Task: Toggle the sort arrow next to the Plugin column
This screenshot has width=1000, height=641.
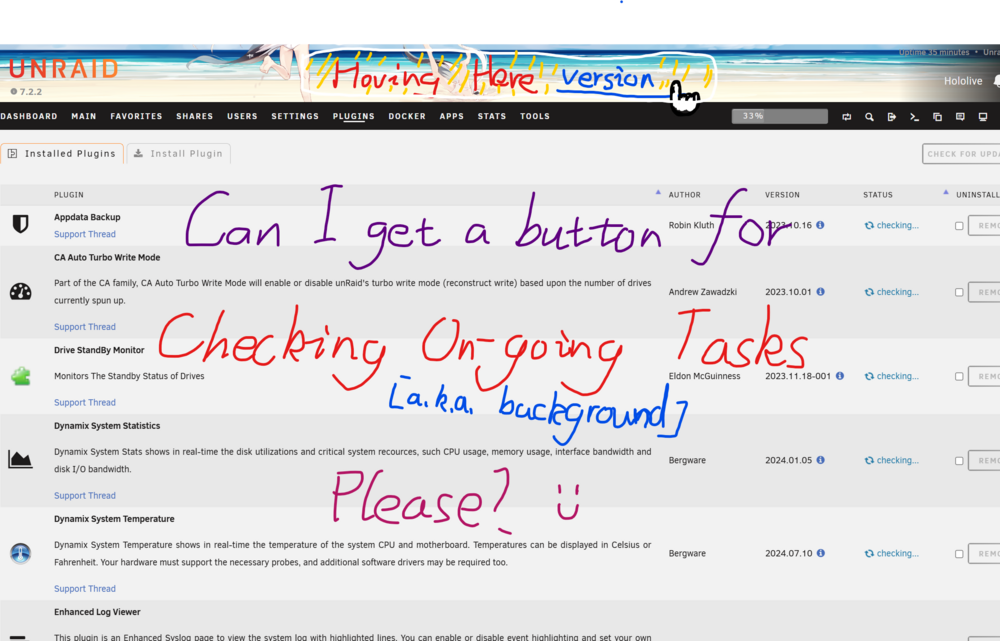Action: tap(658, 192)
